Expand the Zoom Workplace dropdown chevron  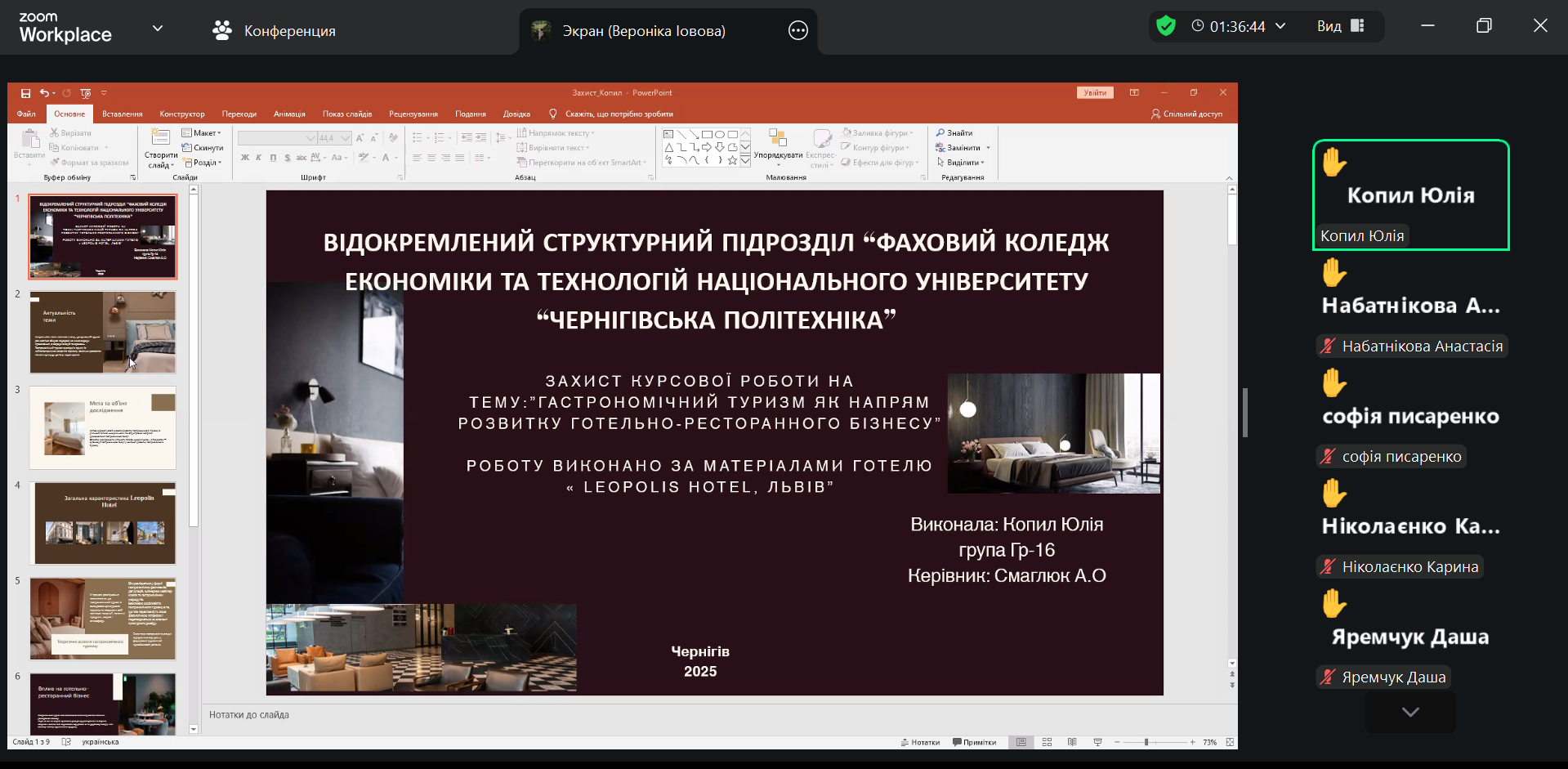coord(158,28)
